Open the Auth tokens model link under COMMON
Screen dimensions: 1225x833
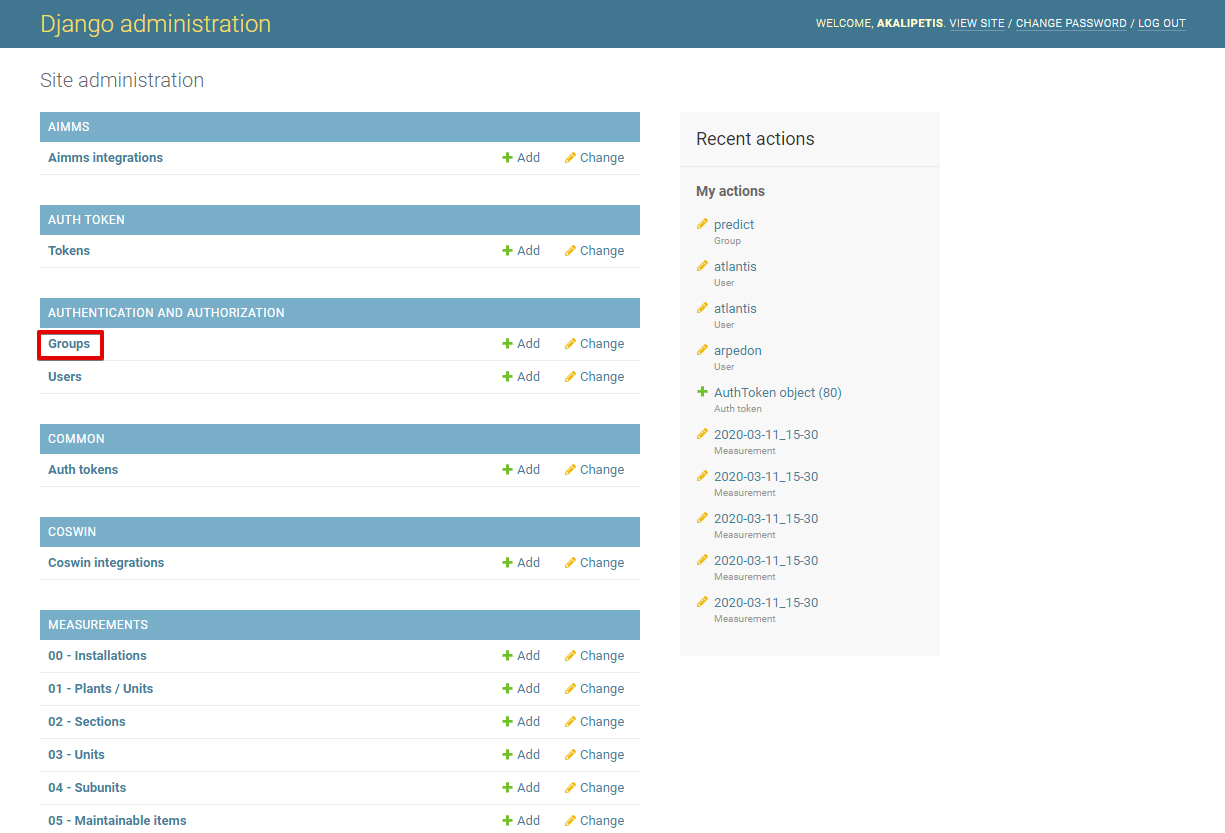point(83,470)
